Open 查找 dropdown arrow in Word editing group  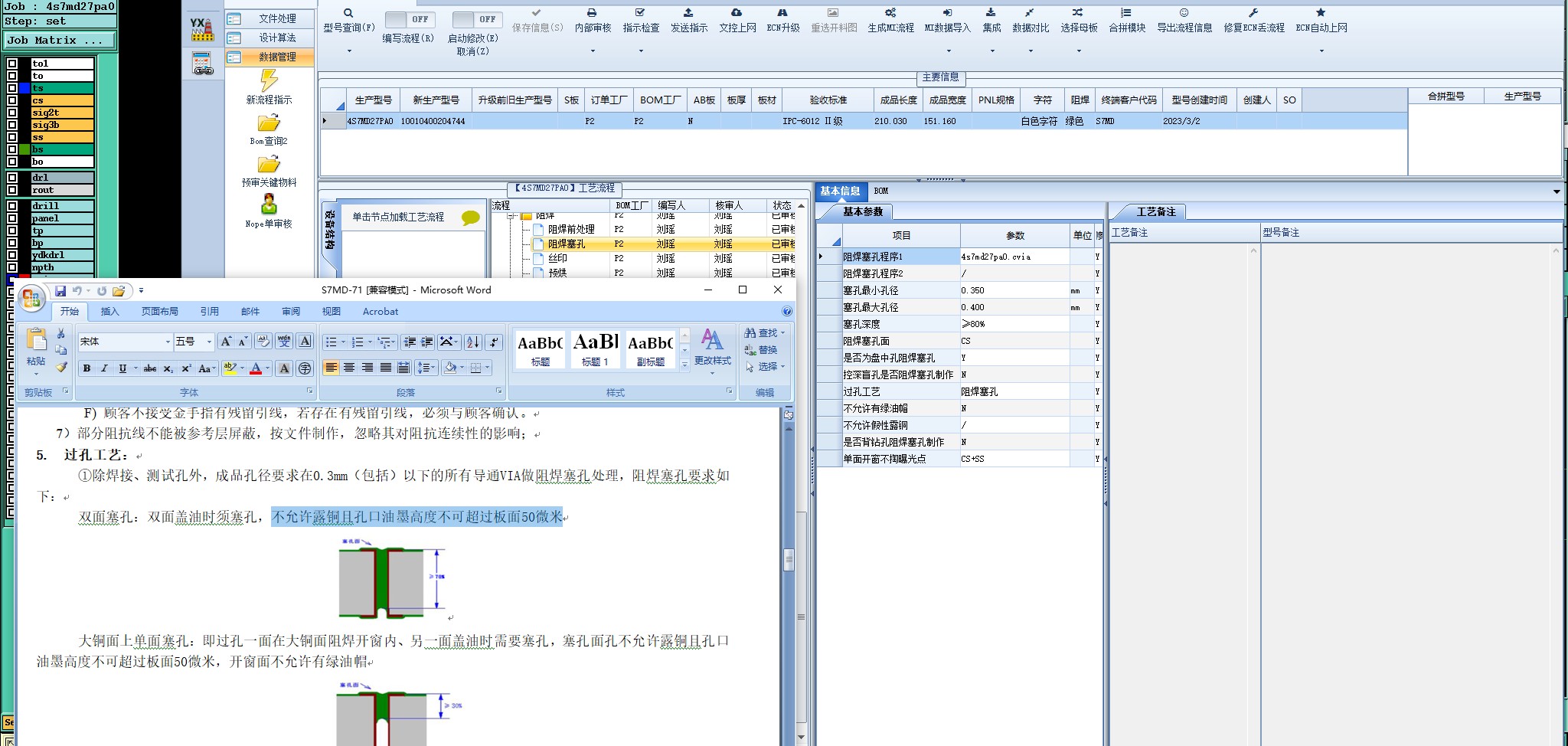point(782,333)
